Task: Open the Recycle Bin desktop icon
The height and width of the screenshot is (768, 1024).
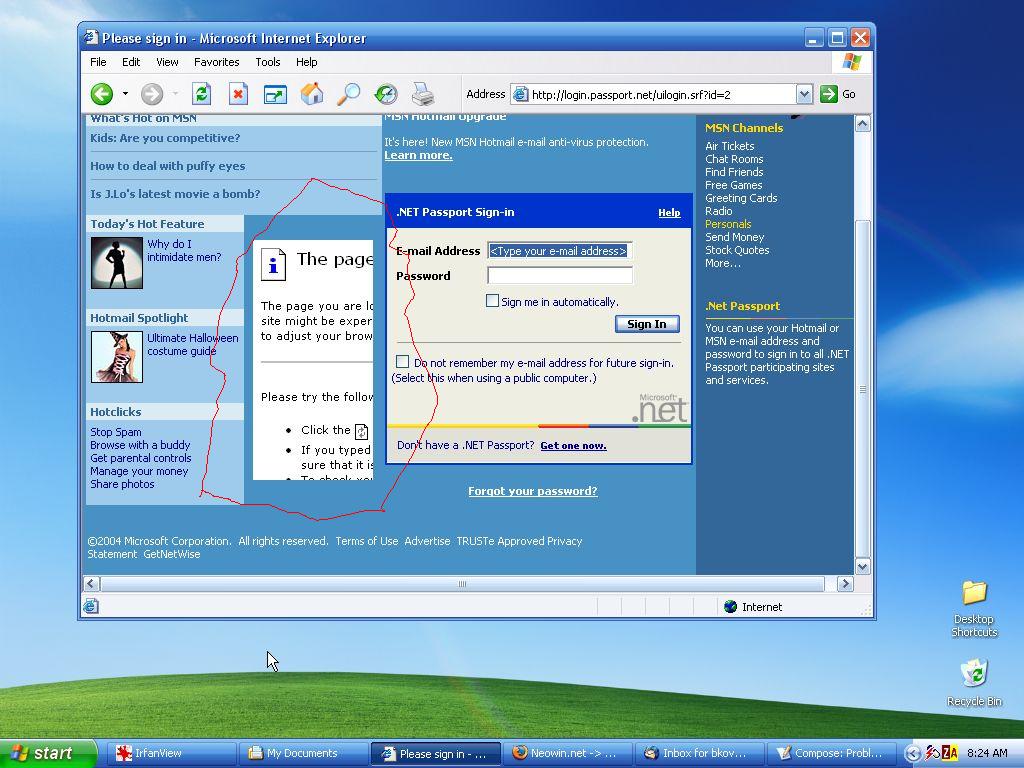Action: click(x=974, y=682)
